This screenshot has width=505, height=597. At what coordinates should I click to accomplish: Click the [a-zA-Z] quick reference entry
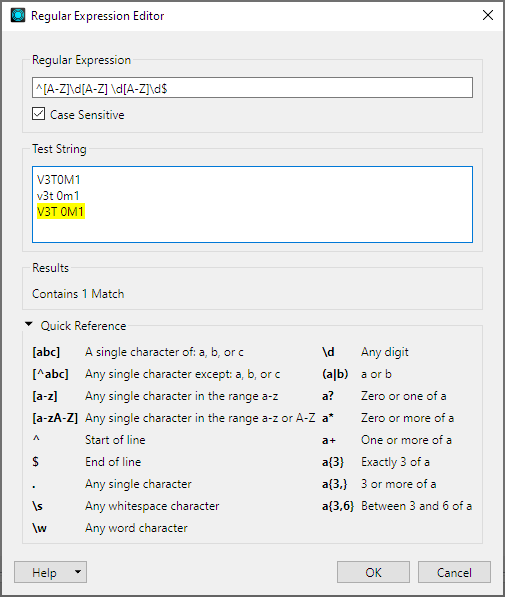click(x=173, y=418)
